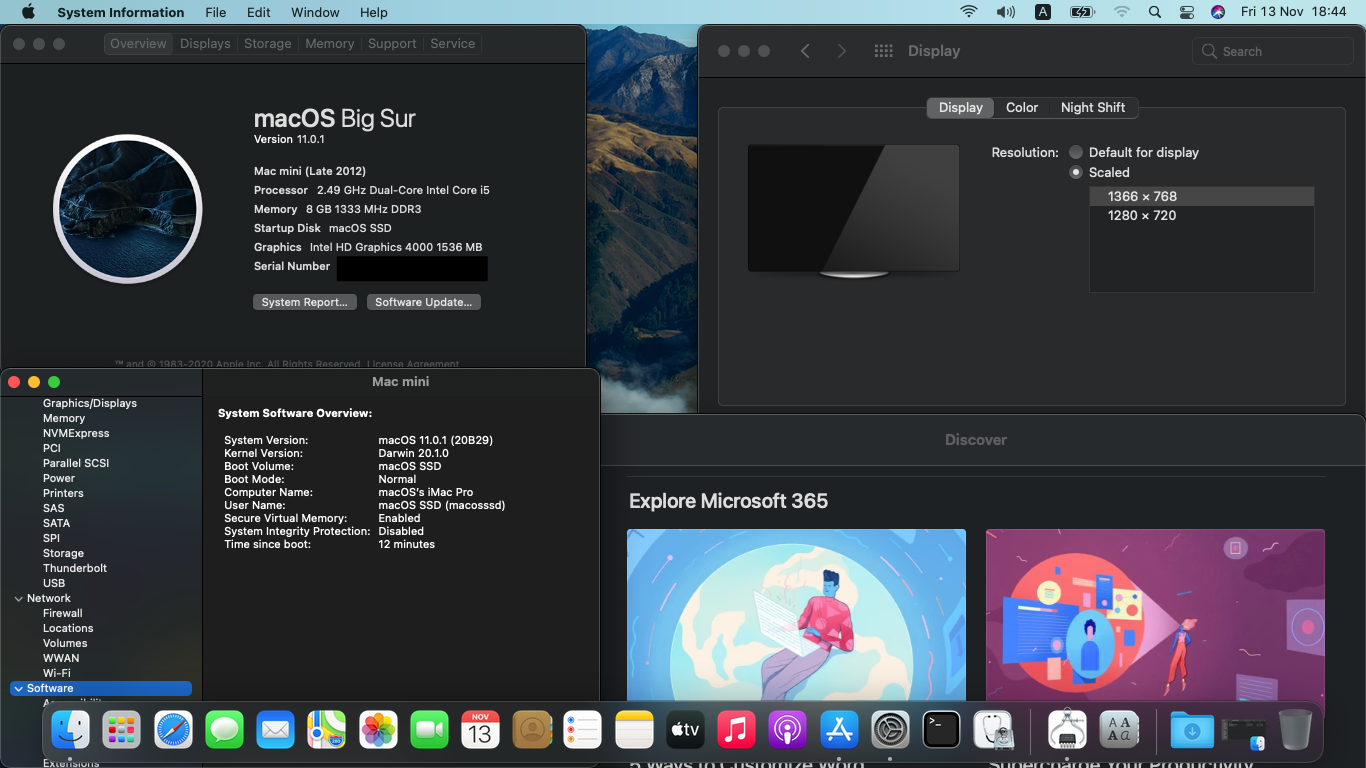Screen dimensions: 1366x768
Task: Open Podcasts from the Dock
Action: [787, 730]
